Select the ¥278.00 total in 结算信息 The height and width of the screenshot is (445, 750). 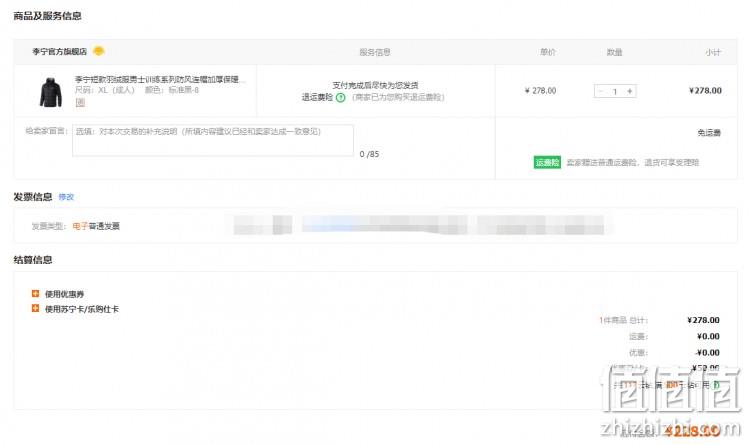[703, 320]
